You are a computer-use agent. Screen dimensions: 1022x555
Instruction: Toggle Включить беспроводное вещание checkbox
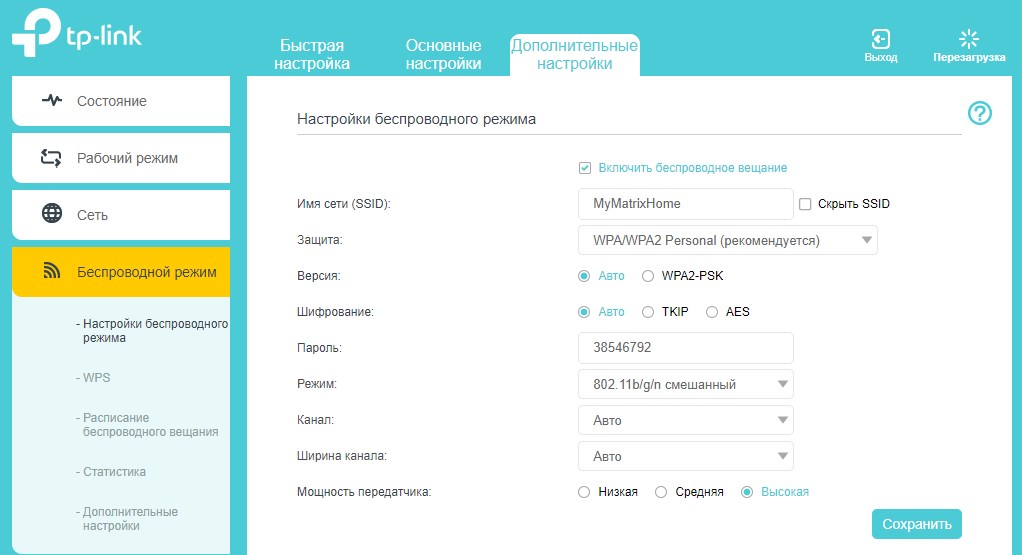coord(585,168)
